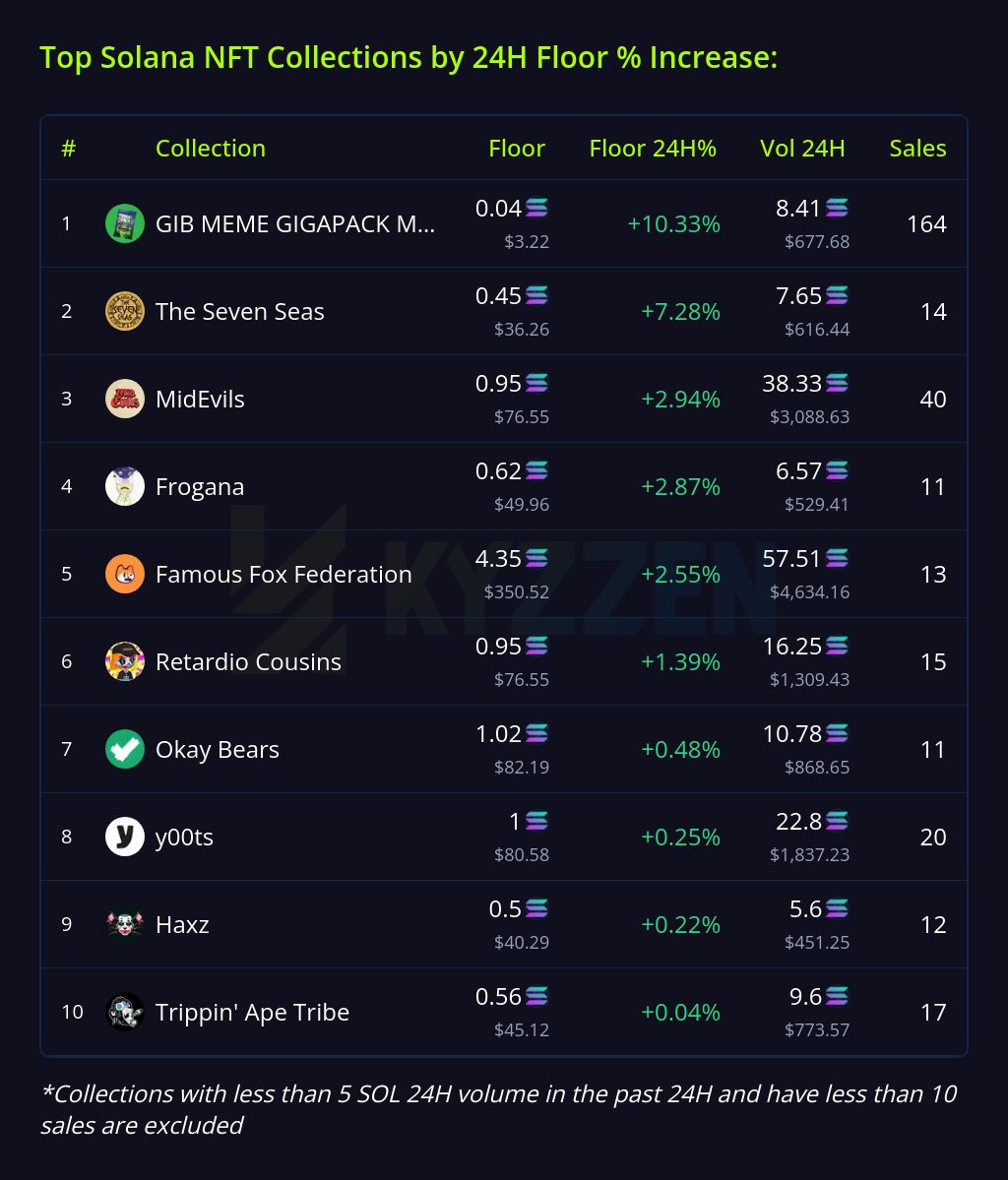Click the Frogana collection avatar

tap(125, 487)
